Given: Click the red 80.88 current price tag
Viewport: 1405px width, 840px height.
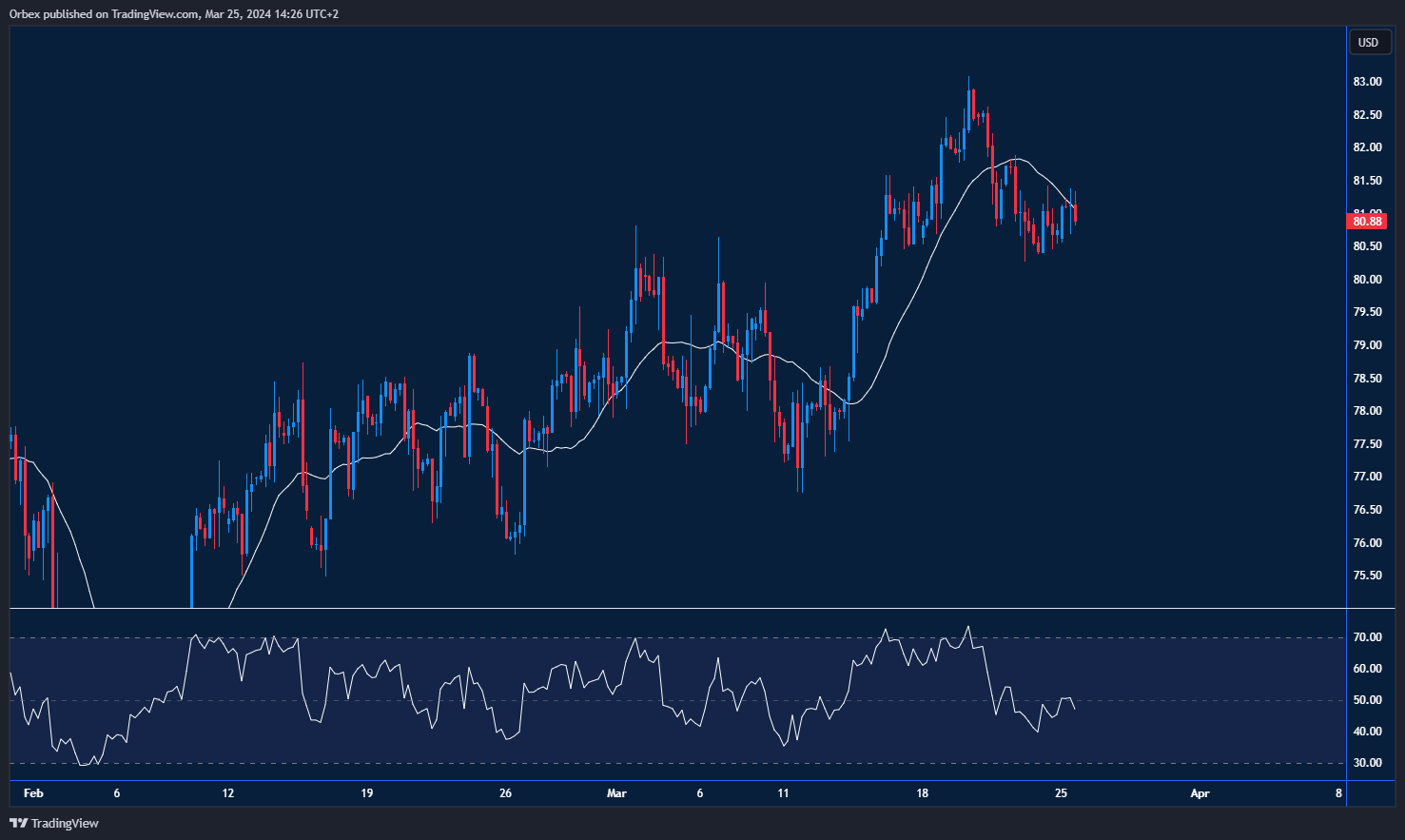Looking at the screenshot, I should coord(1367,222).
